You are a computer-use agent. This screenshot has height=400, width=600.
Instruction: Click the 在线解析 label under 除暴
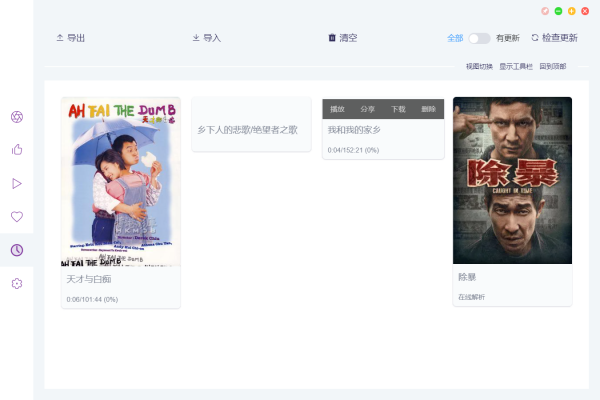471,297
